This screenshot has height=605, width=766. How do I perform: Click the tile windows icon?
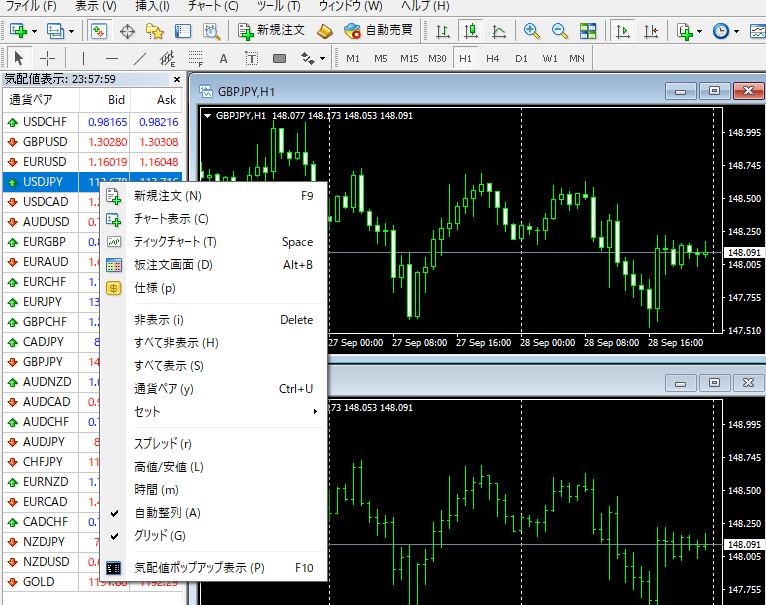click(x=588, y=31)
